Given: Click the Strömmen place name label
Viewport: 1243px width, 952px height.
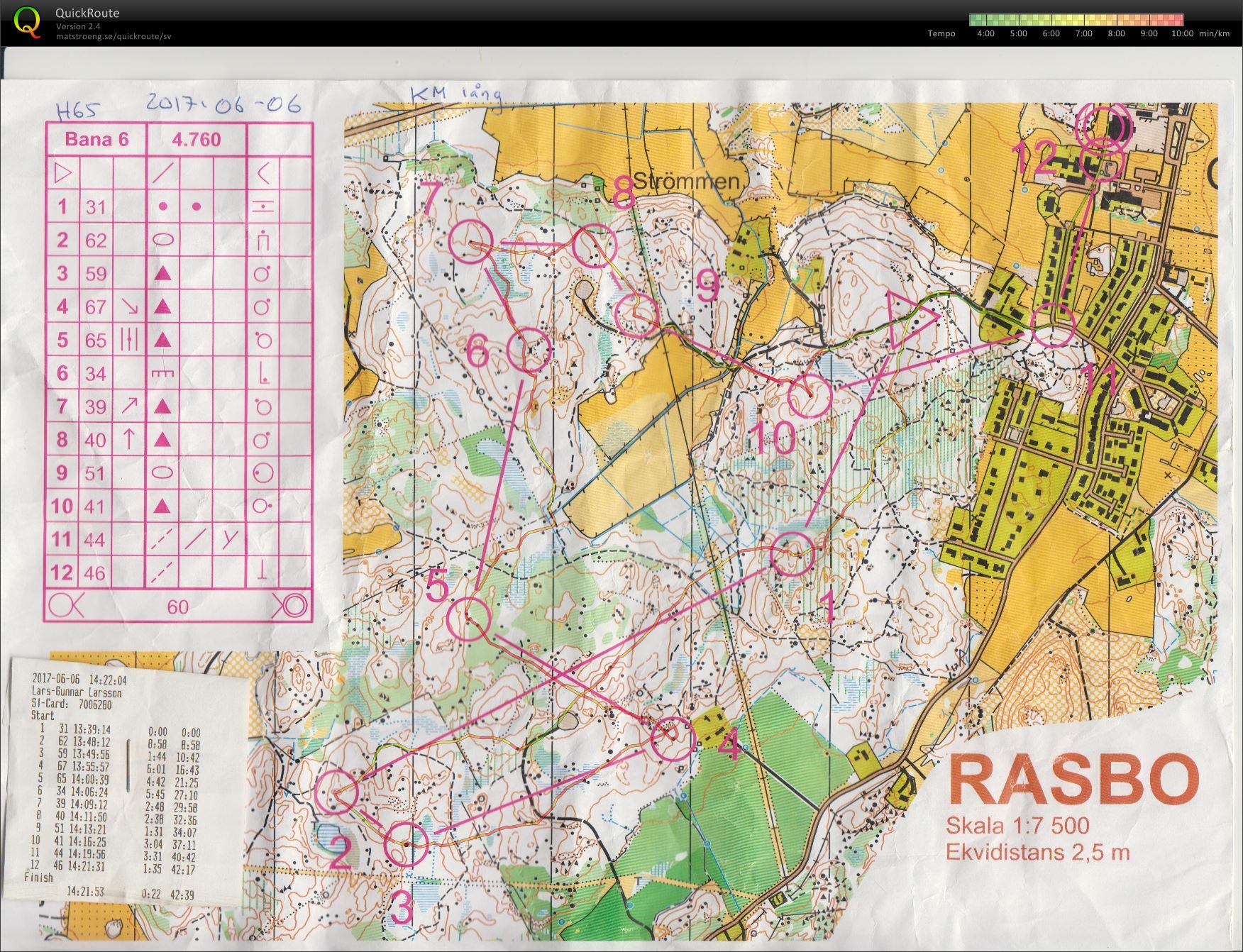Looking at the screenshot, I should pyautogui.click(x=686, y=182).
